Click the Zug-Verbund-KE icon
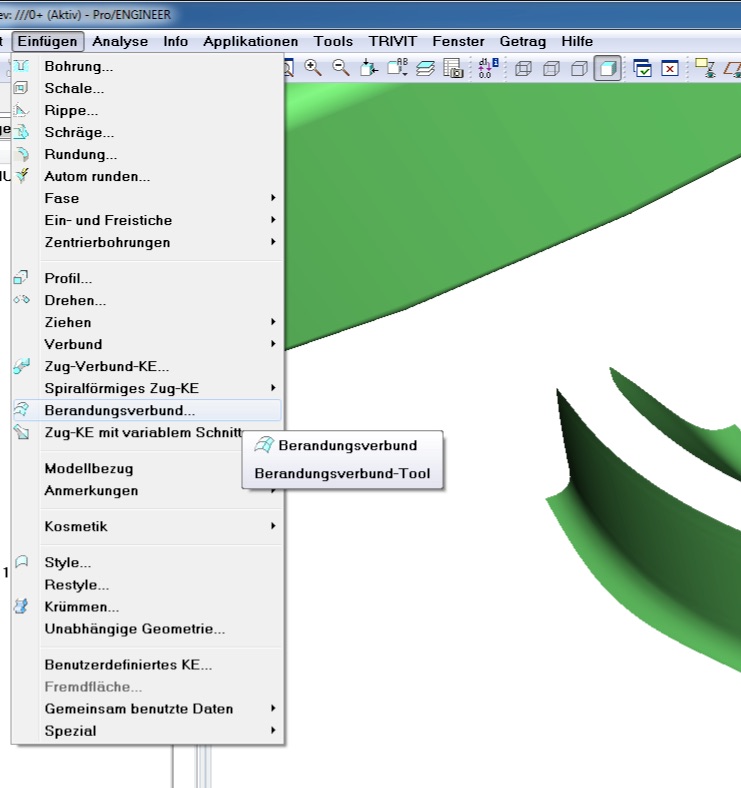The image size is (741, 788). point(22,366)
